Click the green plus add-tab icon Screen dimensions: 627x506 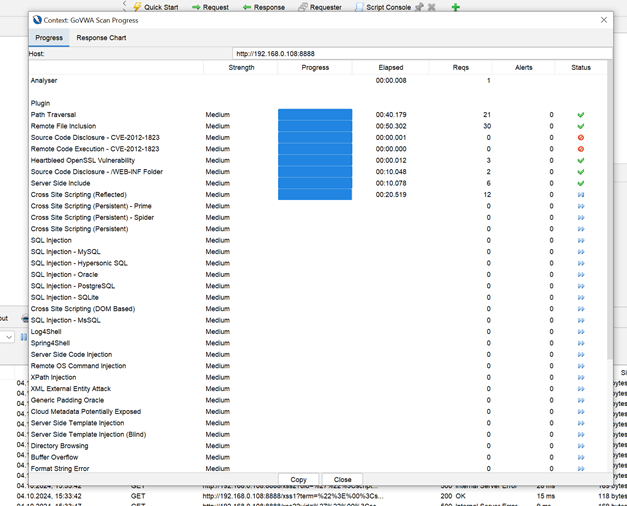coord(455,7)
